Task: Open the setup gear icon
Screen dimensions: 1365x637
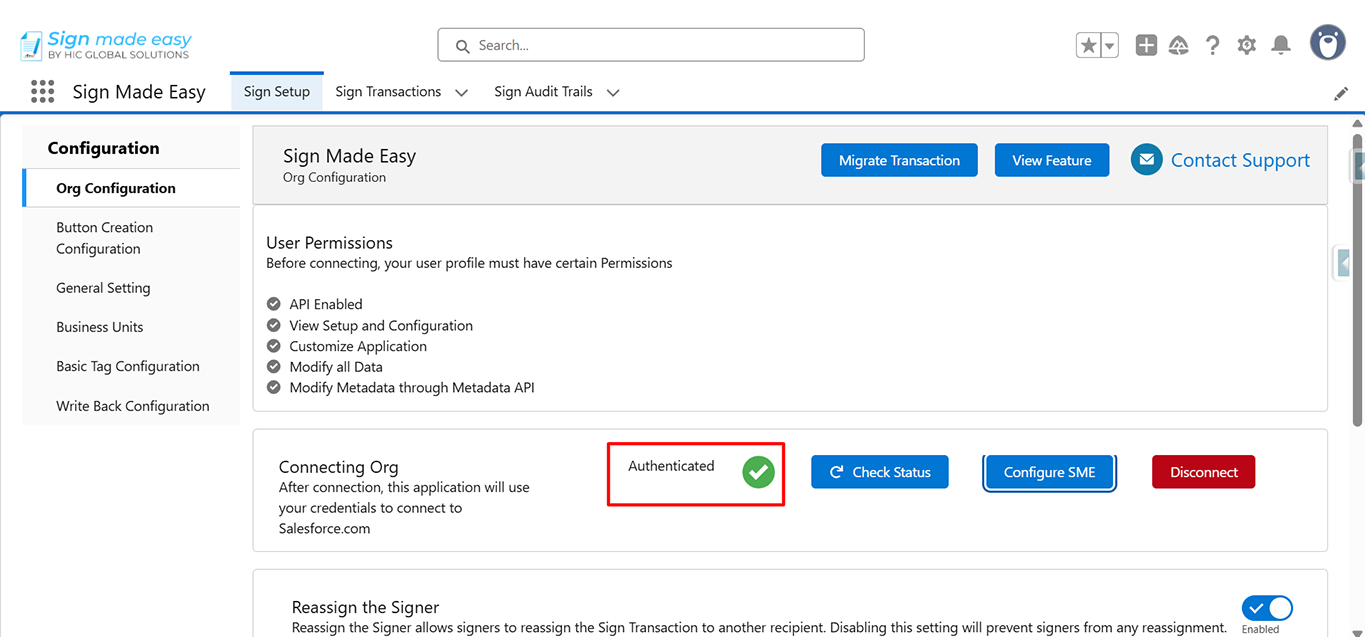Action: [x=1246, y=45]
